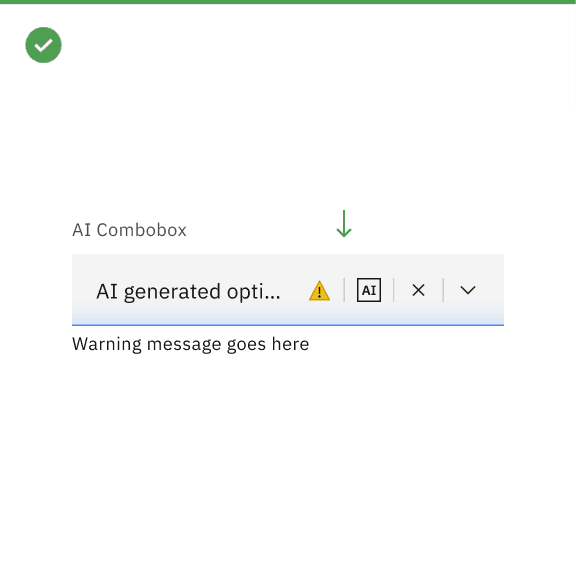Click the truncated ellipsis in combobox text
576x576 pixels.
tap(273, 297)
